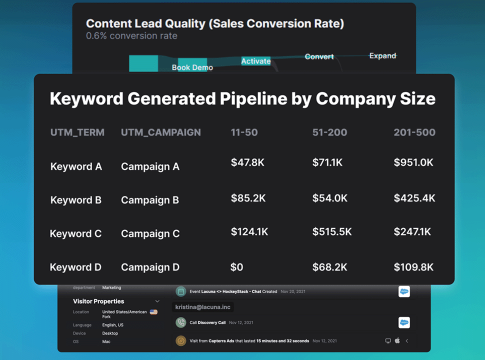This screenshot has height=360, width=485.
Task: Click the Salesforce icon on the Discovery Call row
Action: [404, 322]
